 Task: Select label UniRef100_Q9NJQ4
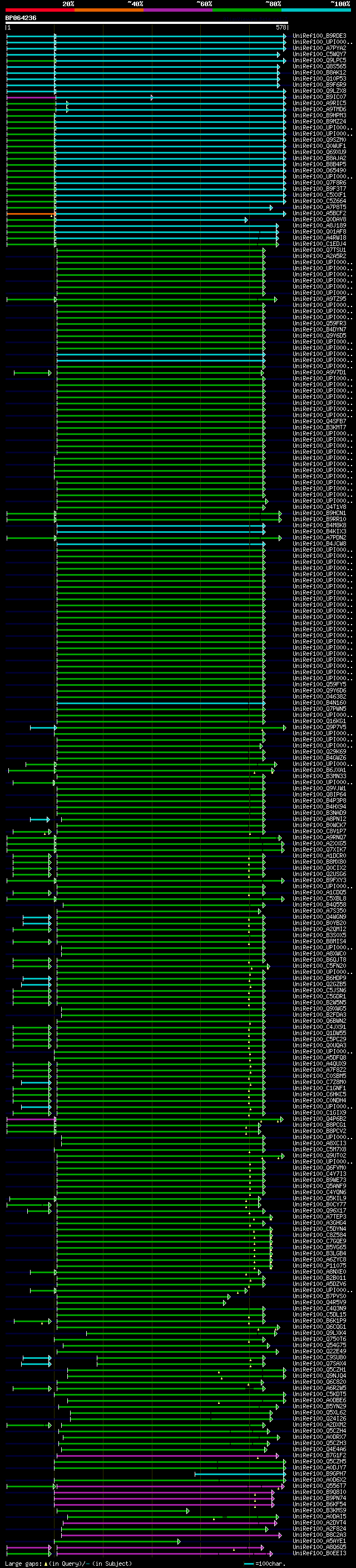point(319,1376)
